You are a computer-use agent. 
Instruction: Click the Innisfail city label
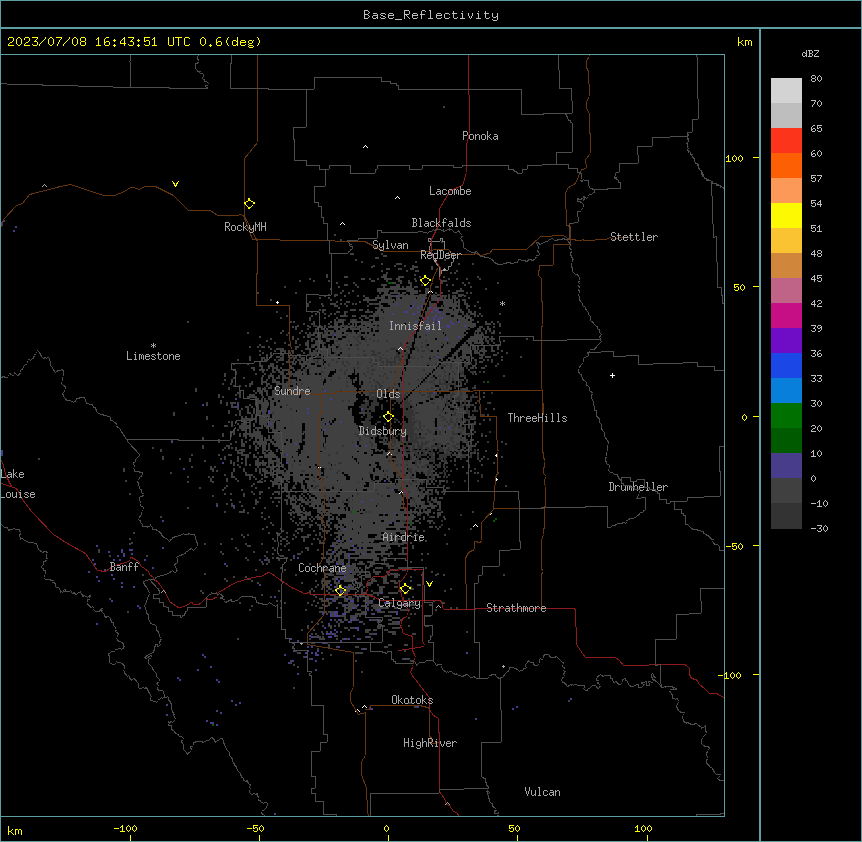[x=416, y=326]
